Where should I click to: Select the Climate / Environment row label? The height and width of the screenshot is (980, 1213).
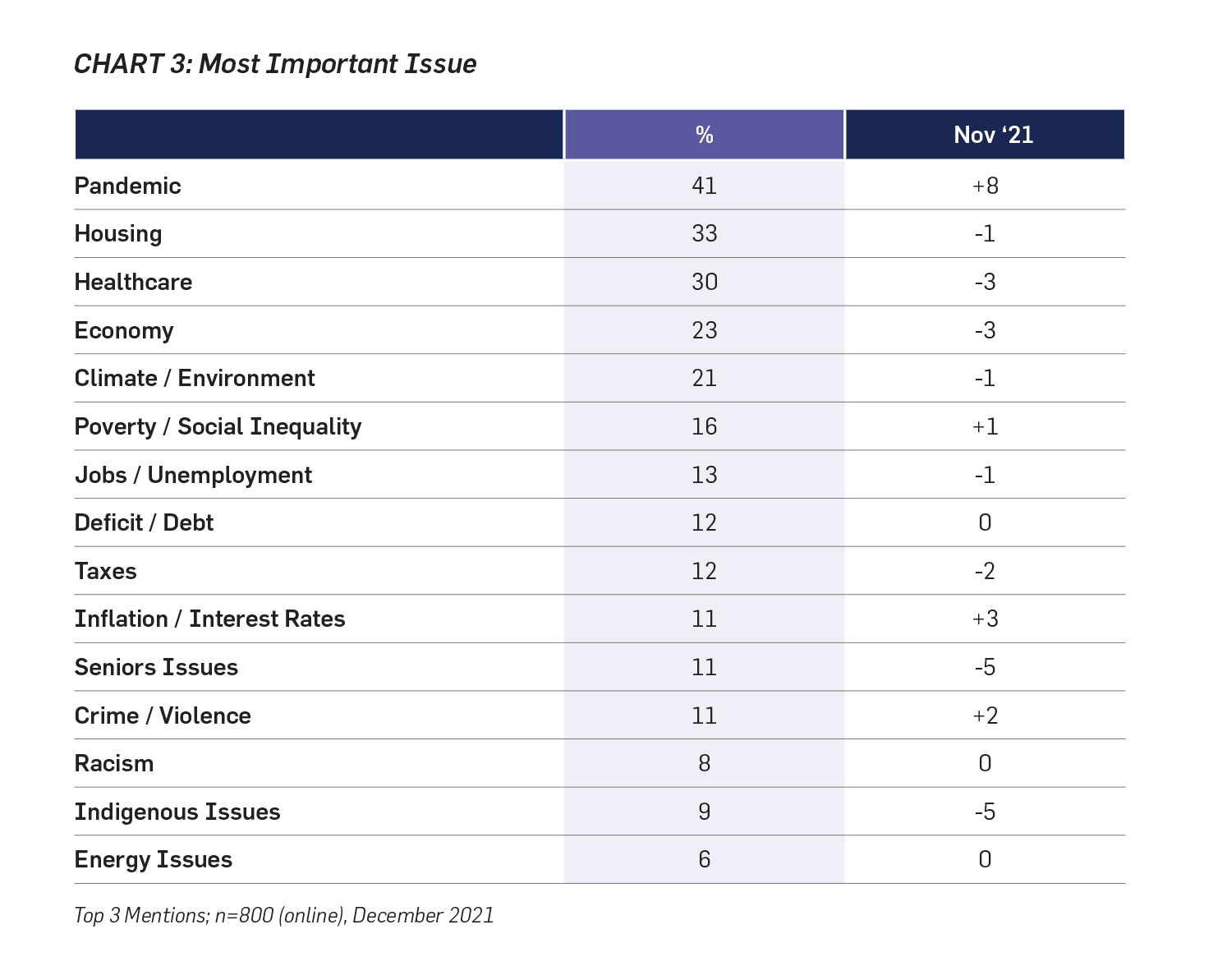(x=195, y=379)
